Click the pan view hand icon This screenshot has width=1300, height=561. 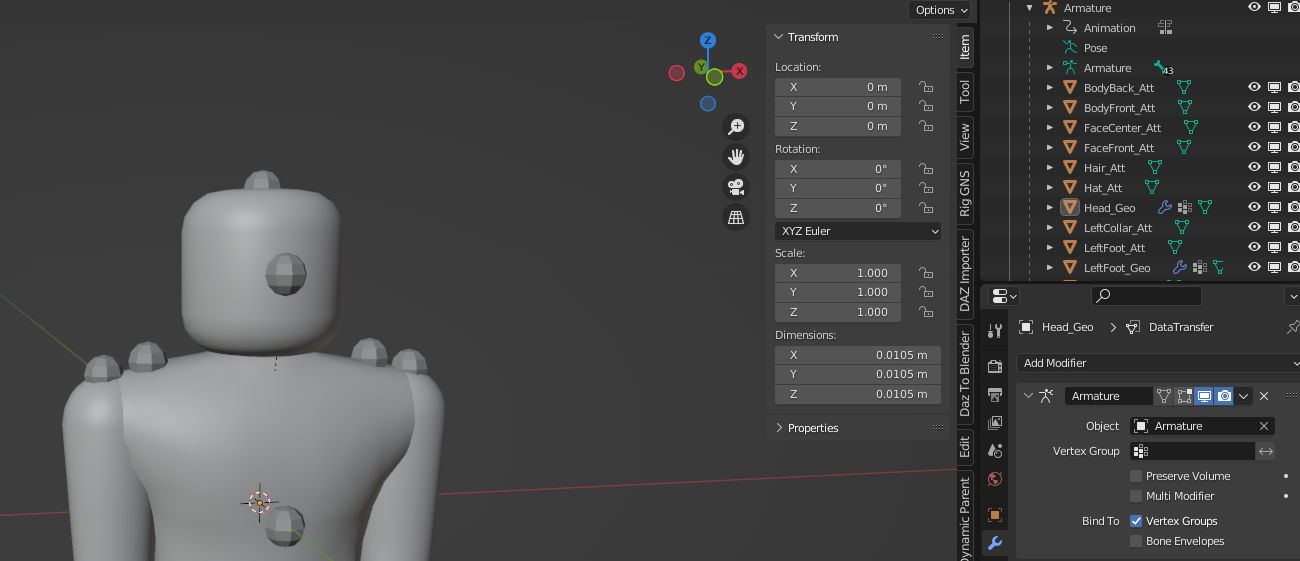click(x=736, y=157)
